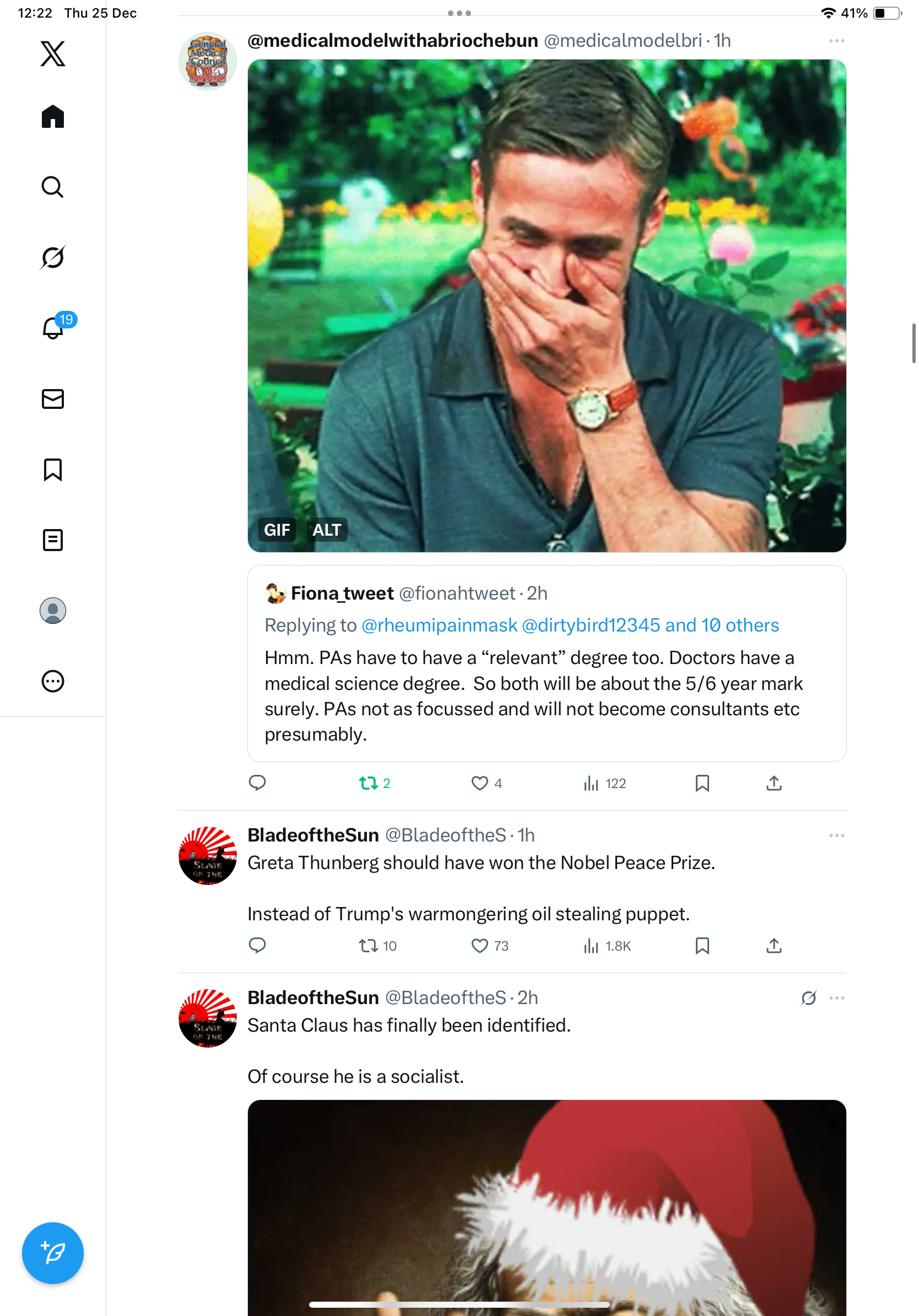Screen dimensions: 919x1316
Task: Expand the sidebar More menu circle
Action: (53, 682)
